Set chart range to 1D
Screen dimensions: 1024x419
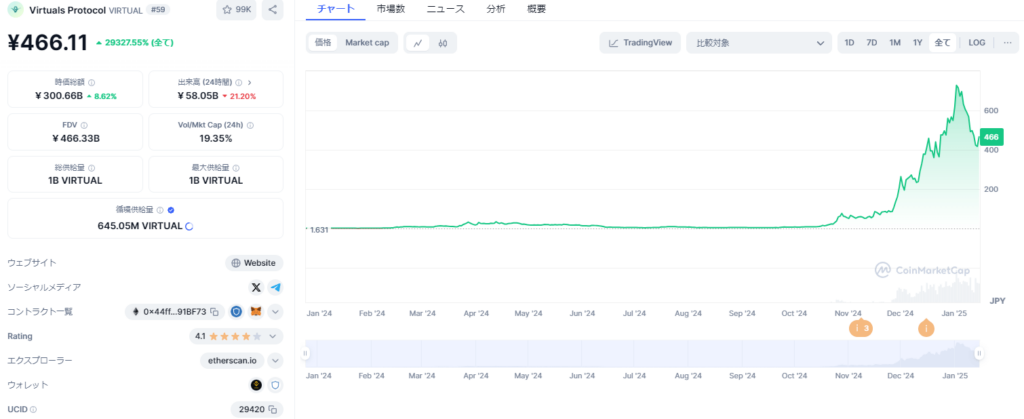coord(849,43)
